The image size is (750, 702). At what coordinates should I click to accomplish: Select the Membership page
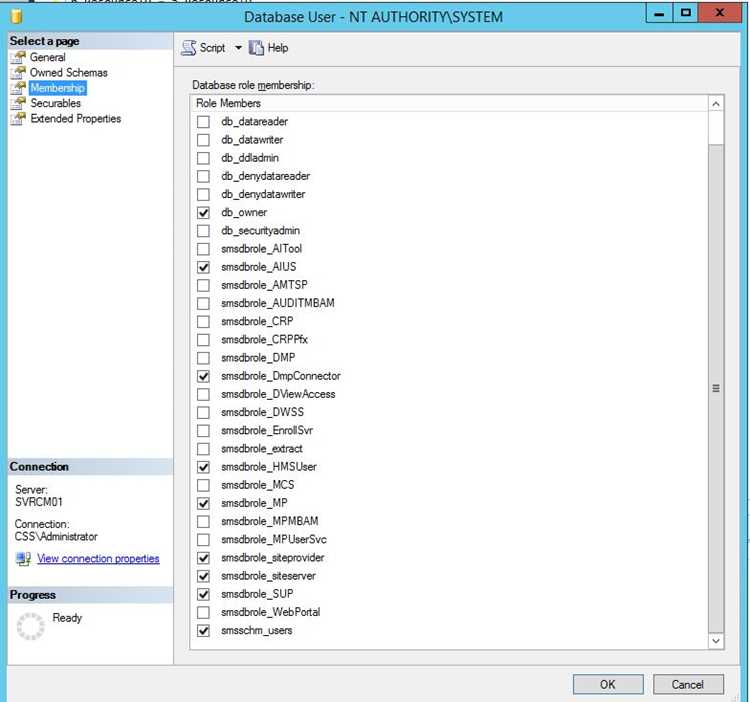(57, 88)
